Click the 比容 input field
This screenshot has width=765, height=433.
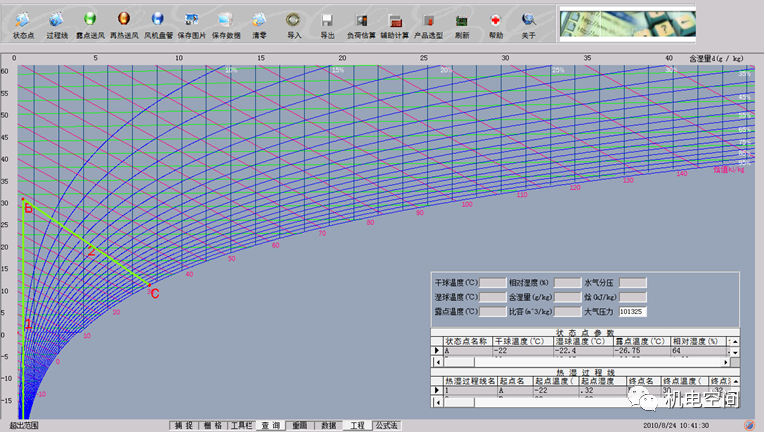coord(567,312)
